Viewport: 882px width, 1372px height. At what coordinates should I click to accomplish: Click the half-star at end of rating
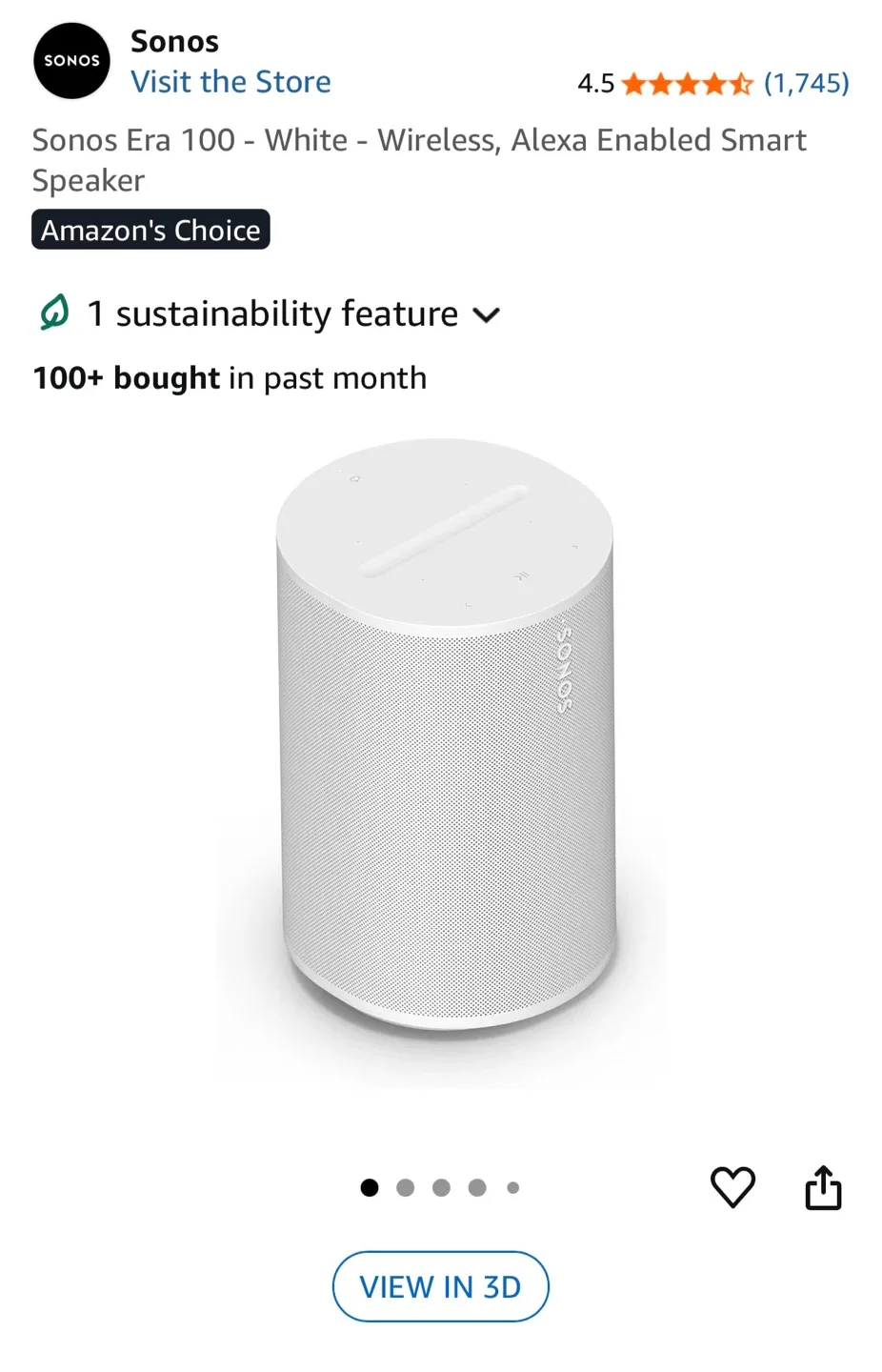click(x=740, y=84)
